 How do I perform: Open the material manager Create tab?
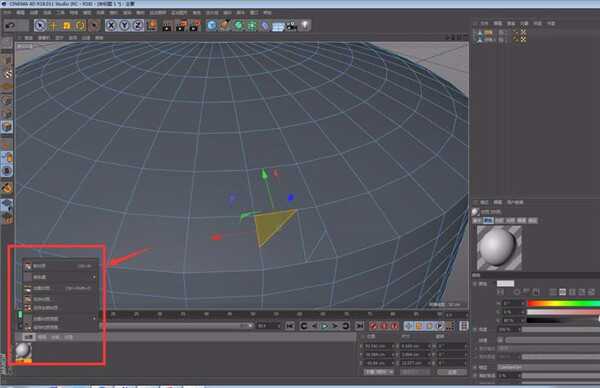click(29, 337)
